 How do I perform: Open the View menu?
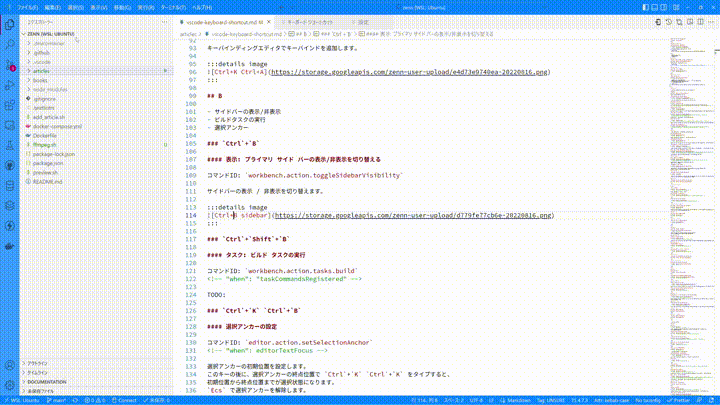pos(99,7)
